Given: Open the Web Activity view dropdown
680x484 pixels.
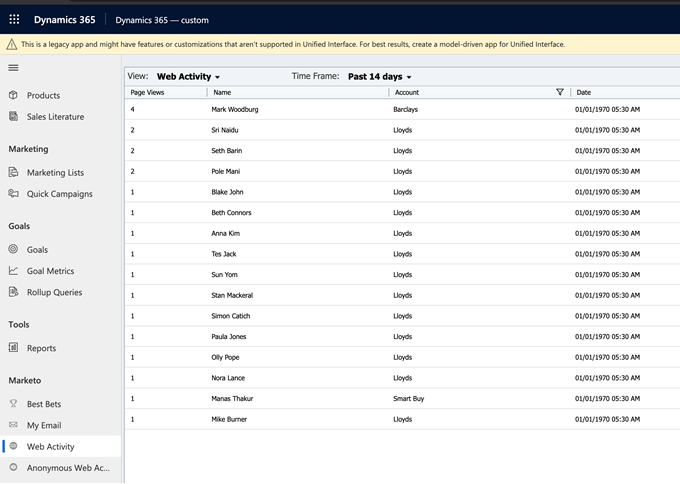Looking at the screenshot, I should pos(188,77).
